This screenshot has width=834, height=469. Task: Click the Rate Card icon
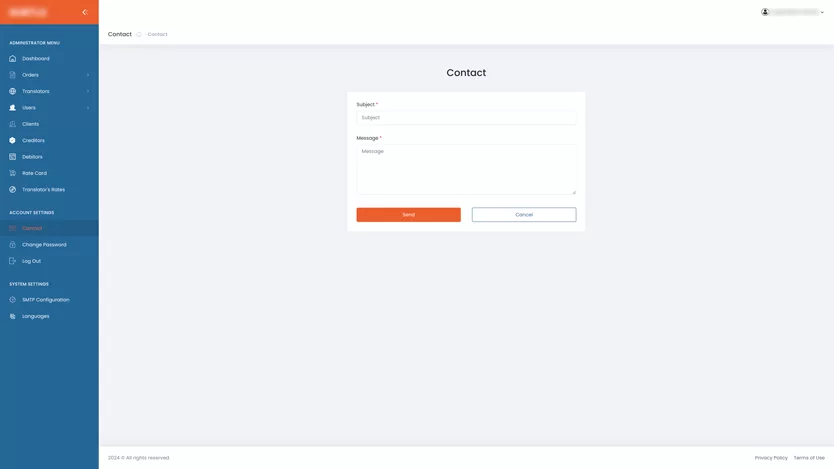tap(13, 173)
